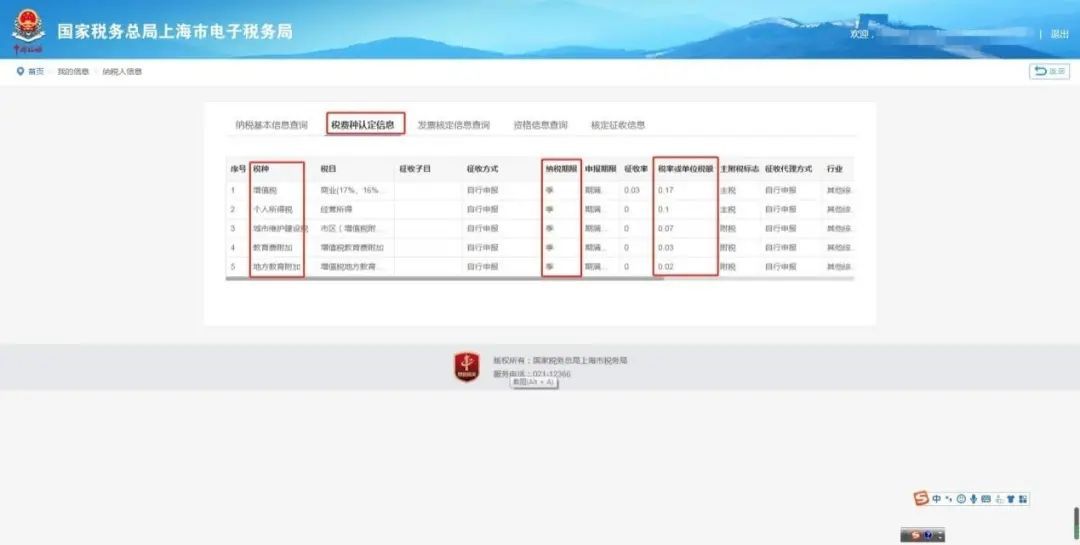
Task: Open Sogou emoji smiley panel
Action: [x=961, y=498]
